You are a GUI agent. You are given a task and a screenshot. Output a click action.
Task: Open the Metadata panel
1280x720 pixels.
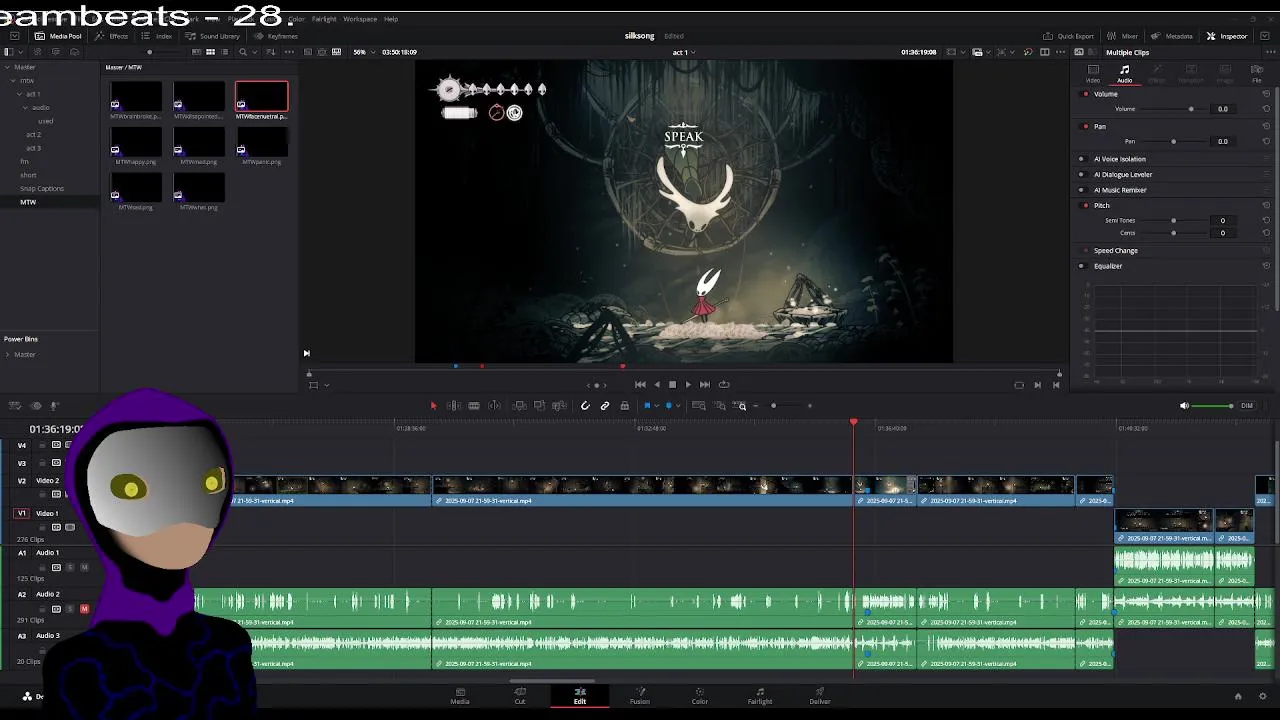pos(1173,36)
